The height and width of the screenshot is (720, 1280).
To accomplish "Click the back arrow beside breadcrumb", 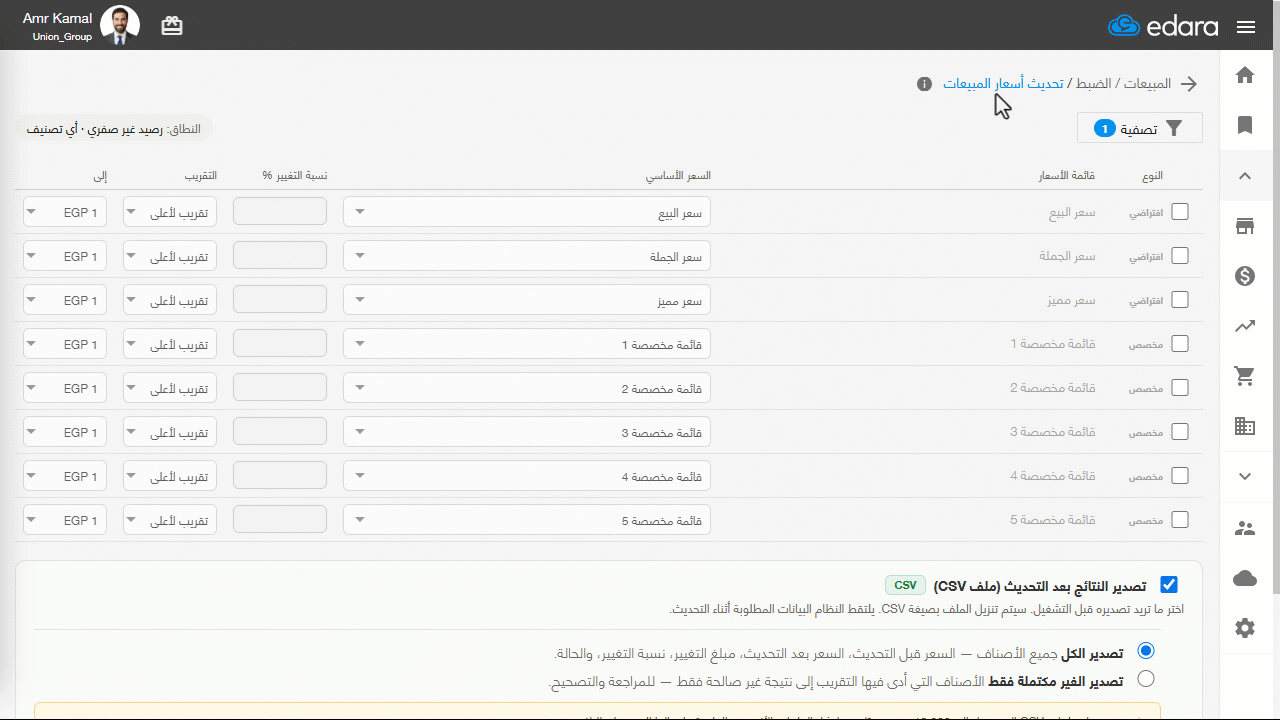I will [x=1189, y=84].
